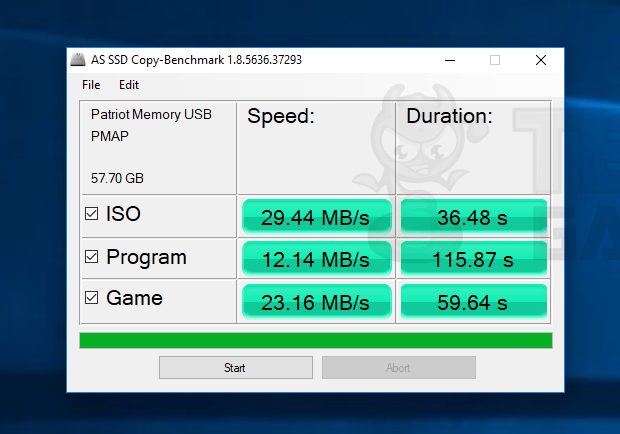Toggle the Program test checkbox
Viewport: 620px width, 434px height.
(x=92, y=257)
